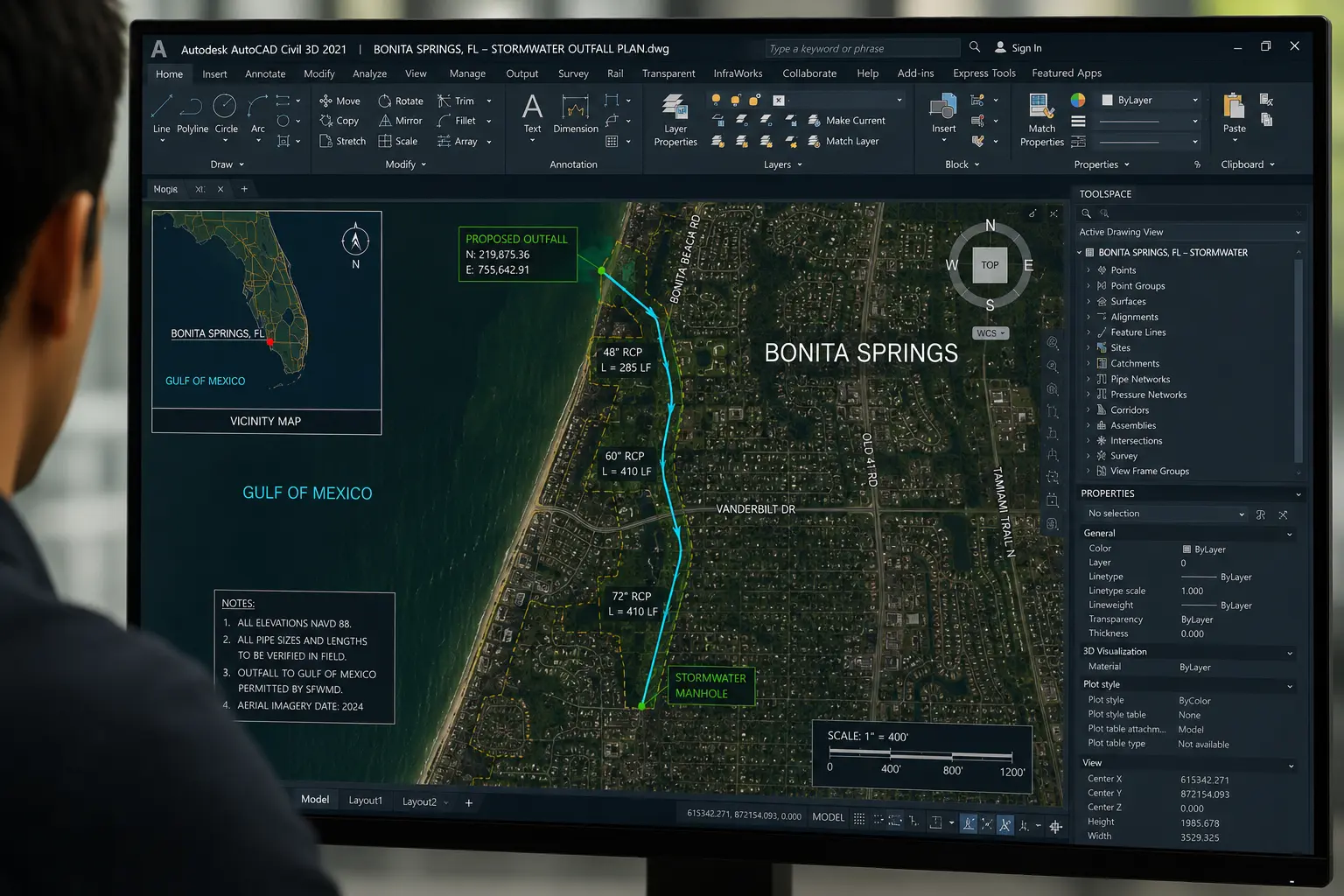Click the Trim tool
This screenshot has height=896, width=1344.
point(456,101)
